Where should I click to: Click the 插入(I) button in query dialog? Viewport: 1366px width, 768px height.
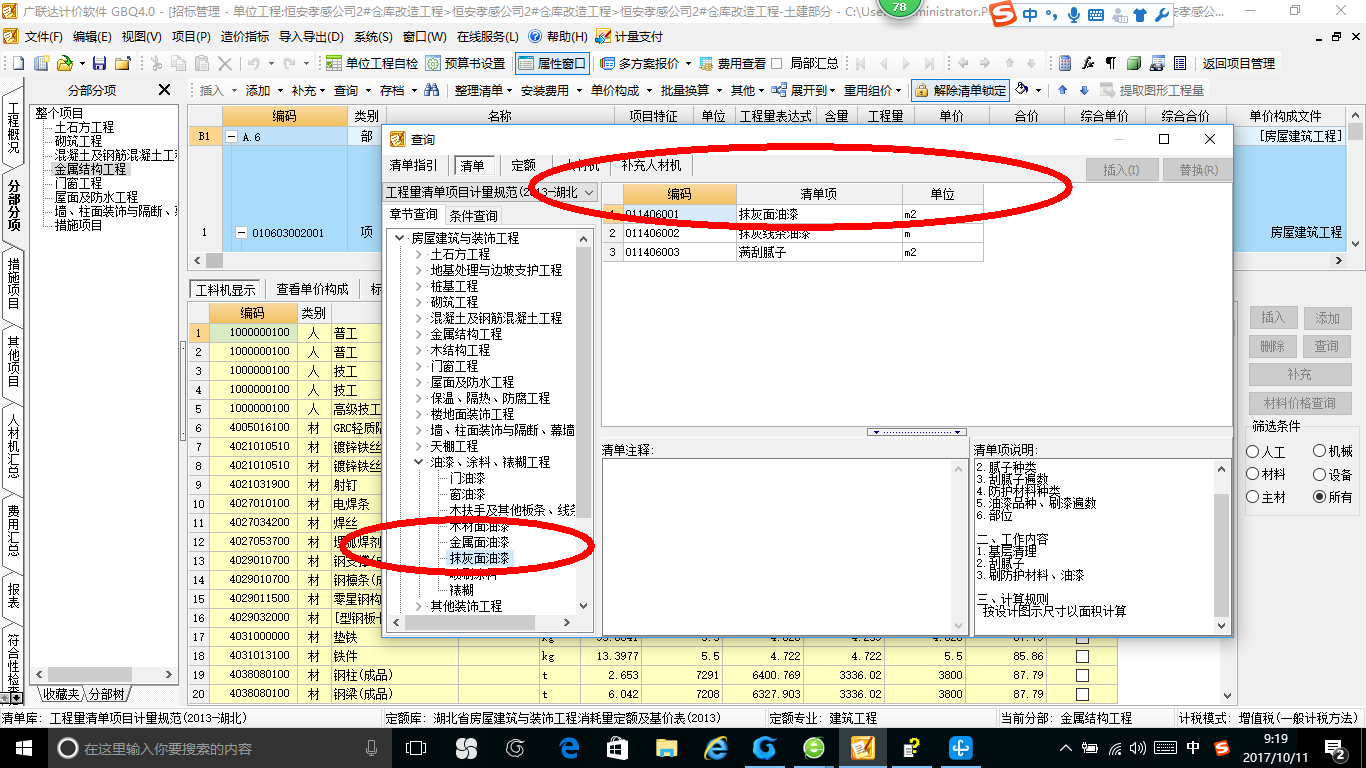tap(1121, 170)
